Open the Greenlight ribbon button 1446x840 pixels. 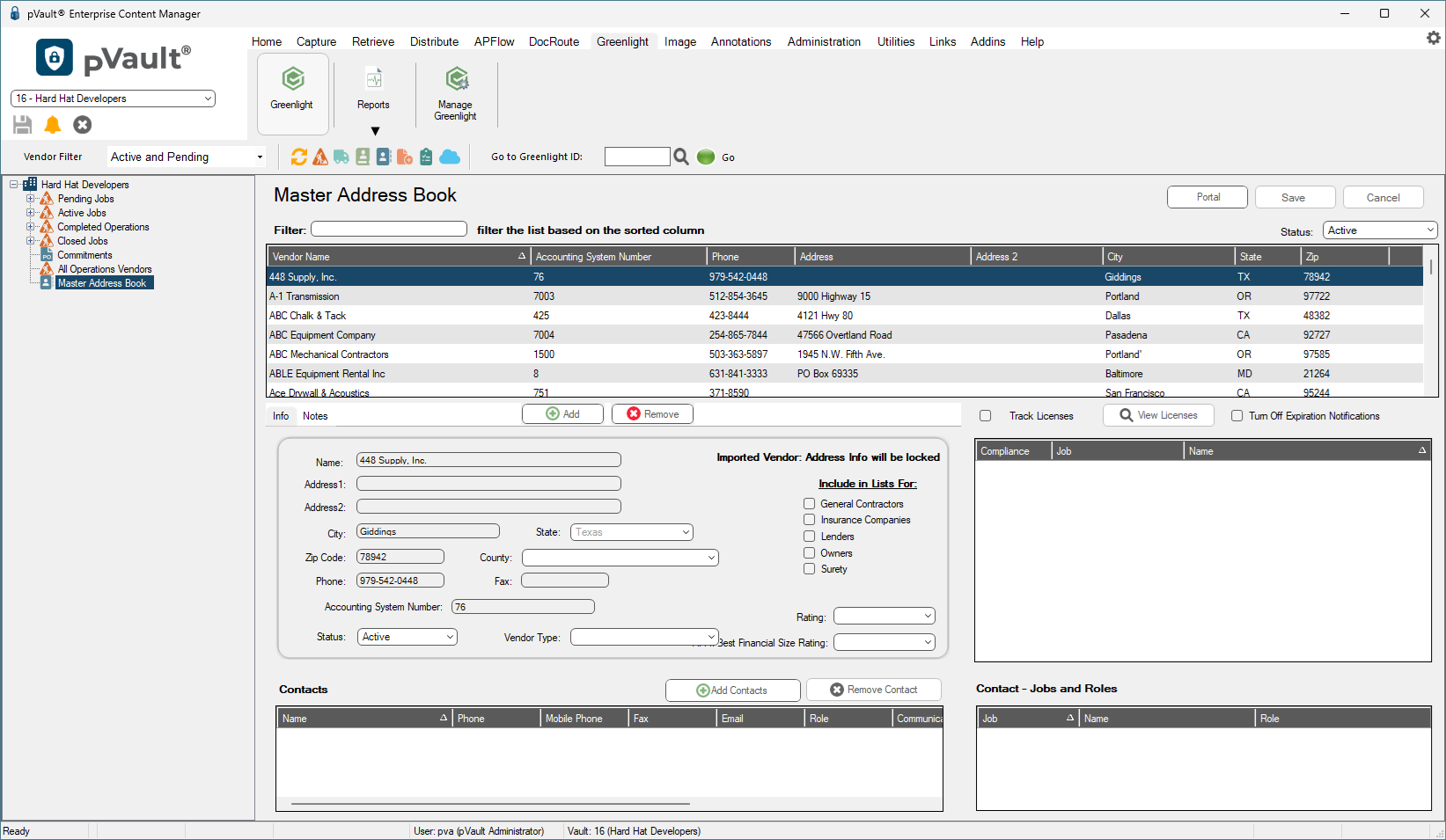coord(292,93)
